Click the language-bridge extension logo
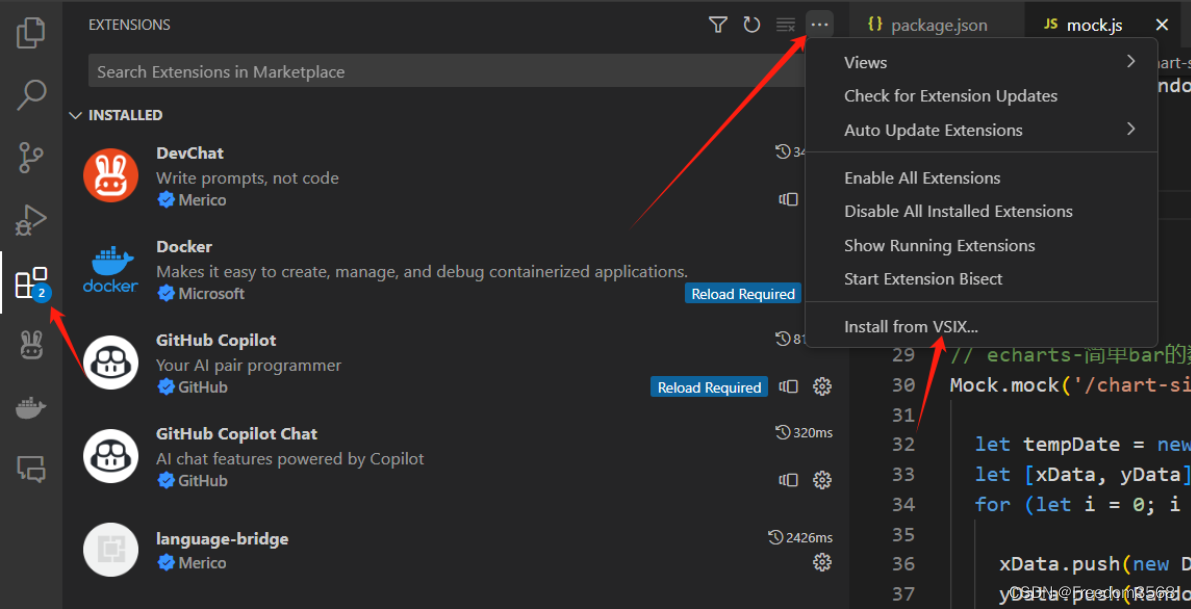Screen dimensions: 1191x609 [111, 549]
